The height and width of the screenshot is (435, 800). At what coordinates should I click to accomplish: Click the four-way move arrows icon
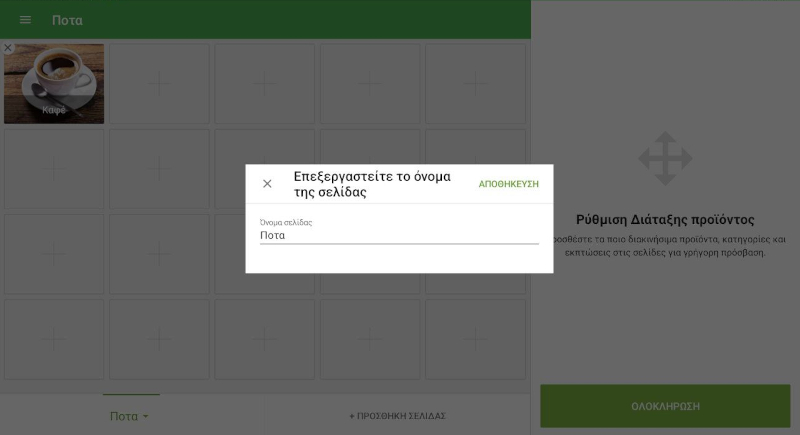point(665,159)
